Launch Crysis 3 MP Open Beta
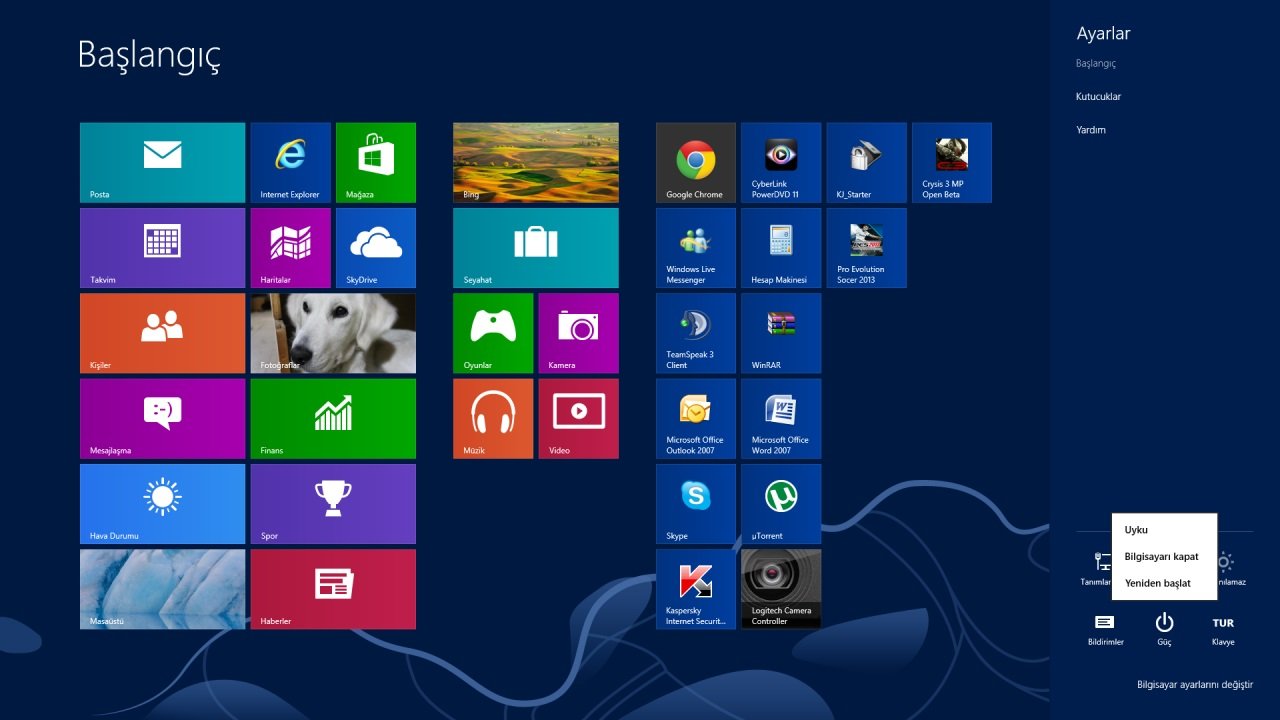1280x720 pixels. (x=952, y=163)
